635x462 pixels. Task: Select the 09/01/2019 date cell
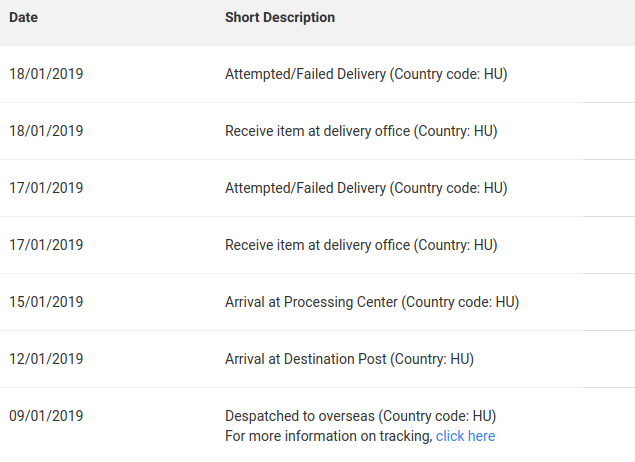(46, 416)
